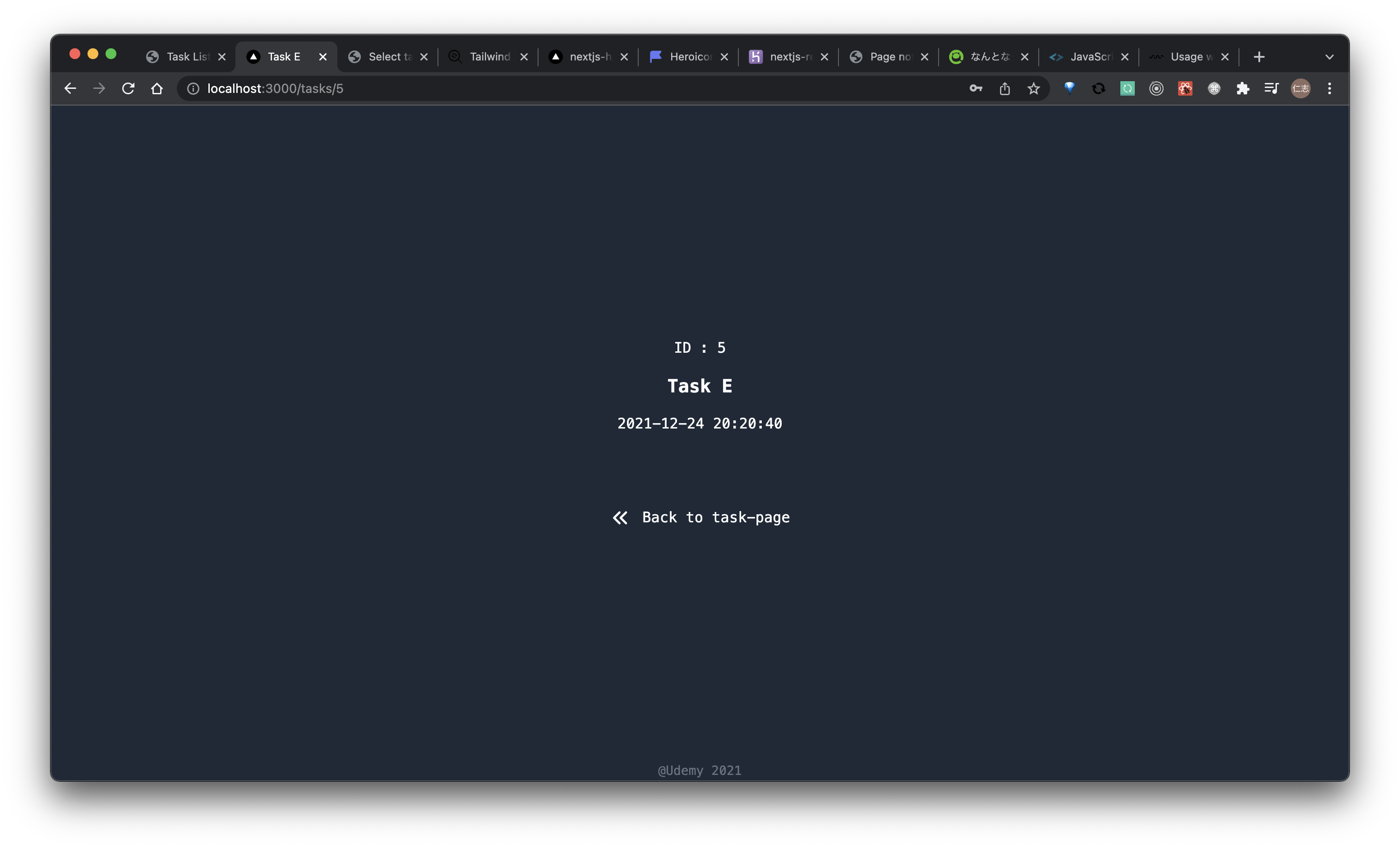Open the Chrome three-dot menu

click(1330, 89)
